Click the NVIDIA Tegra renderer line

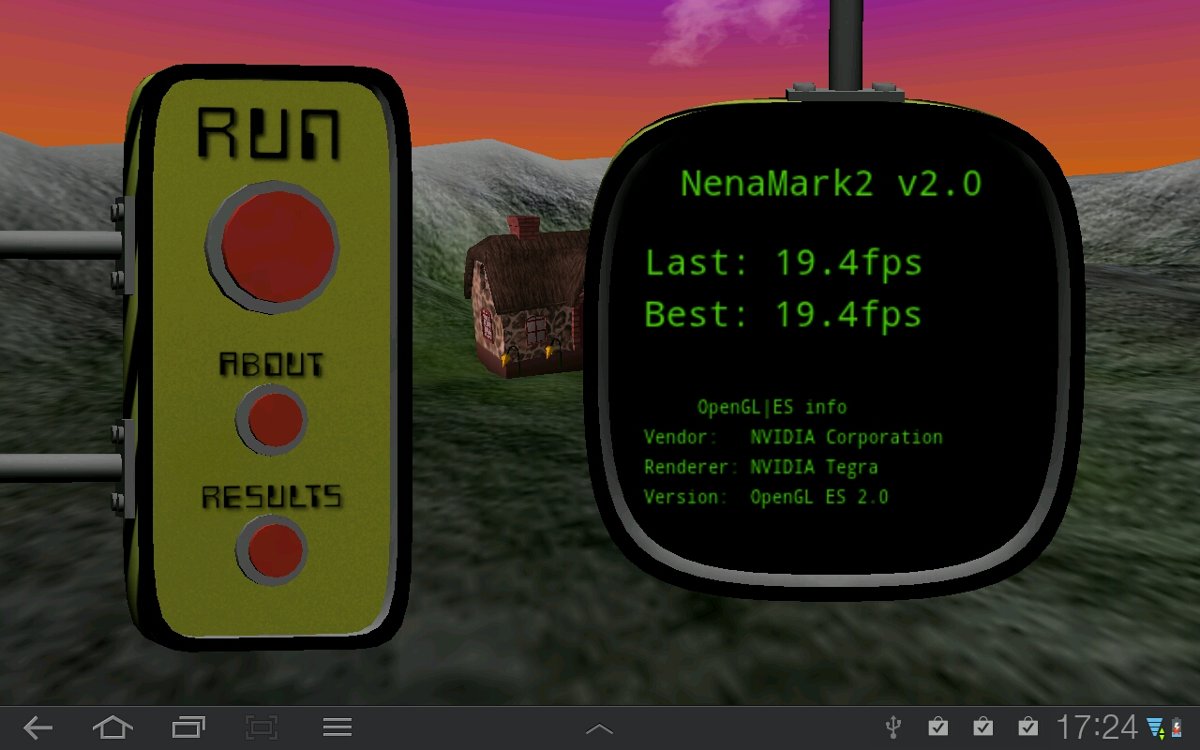pyautogui.click(x=760, y=467)
